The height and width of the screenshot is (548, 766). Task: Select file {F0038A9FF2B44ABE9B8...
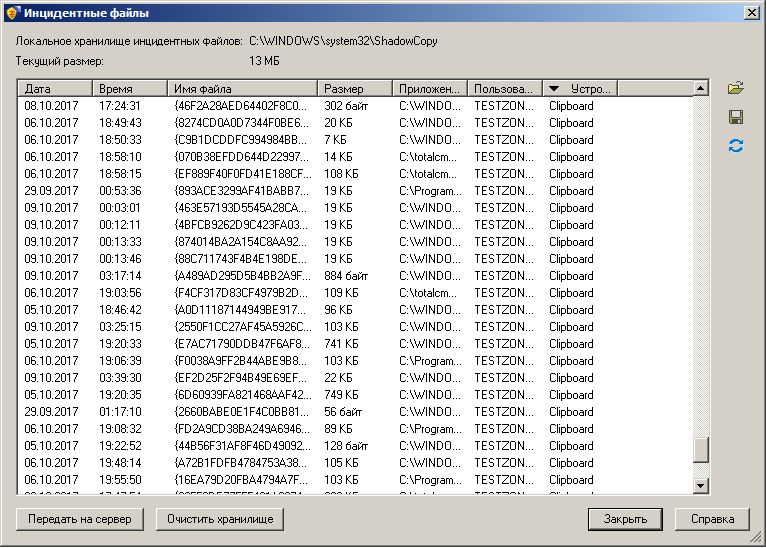(241, 361)
